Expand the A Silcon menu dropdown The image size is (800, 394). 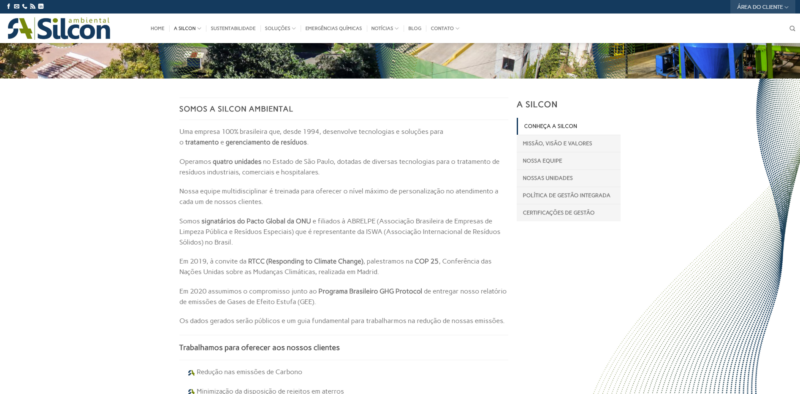pyautogui.click(x=187, y=29)
